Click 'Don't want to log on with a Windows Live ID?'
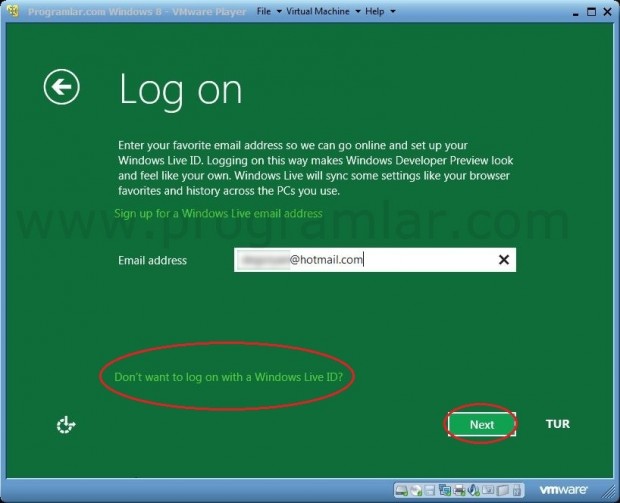Screen dimensions: 620x503 229,376
